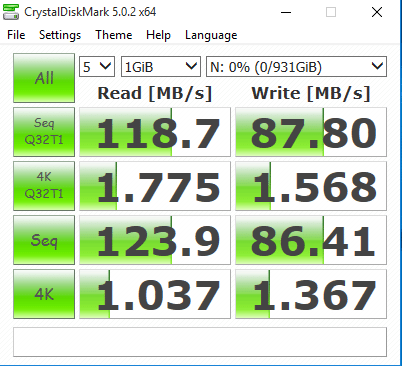Open the Help menu
402x366 pixels.
pos(158,35)
